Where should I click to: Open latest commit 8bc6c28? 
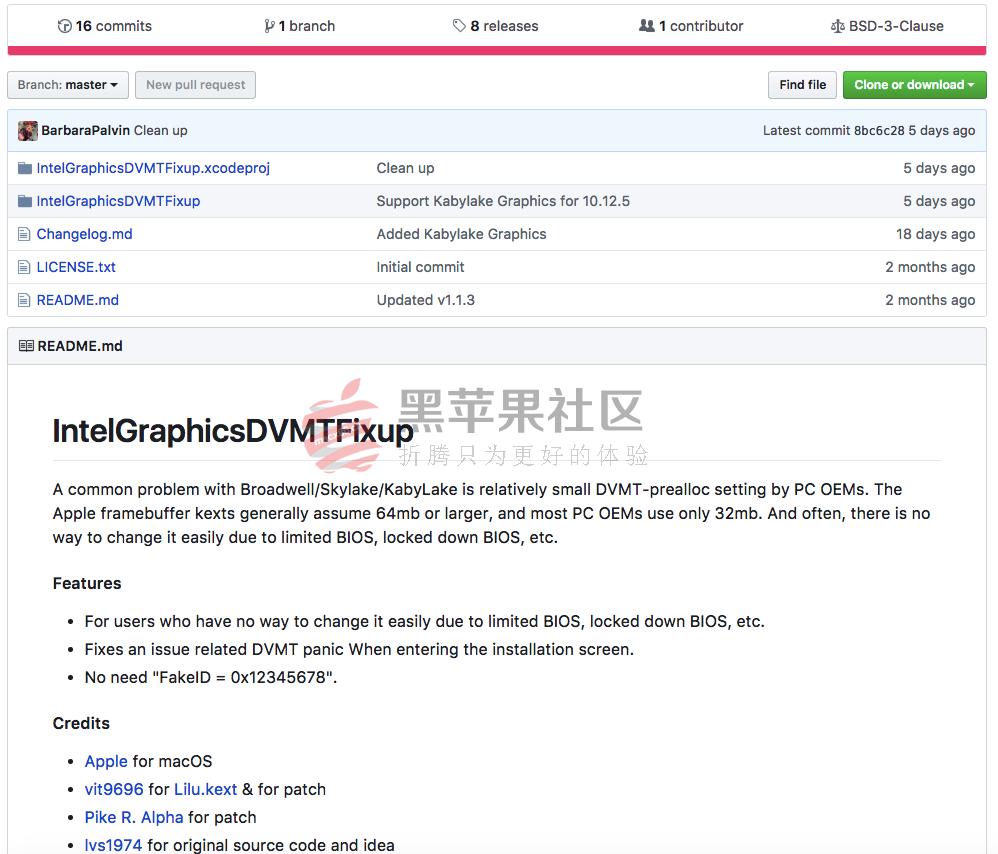879,130
